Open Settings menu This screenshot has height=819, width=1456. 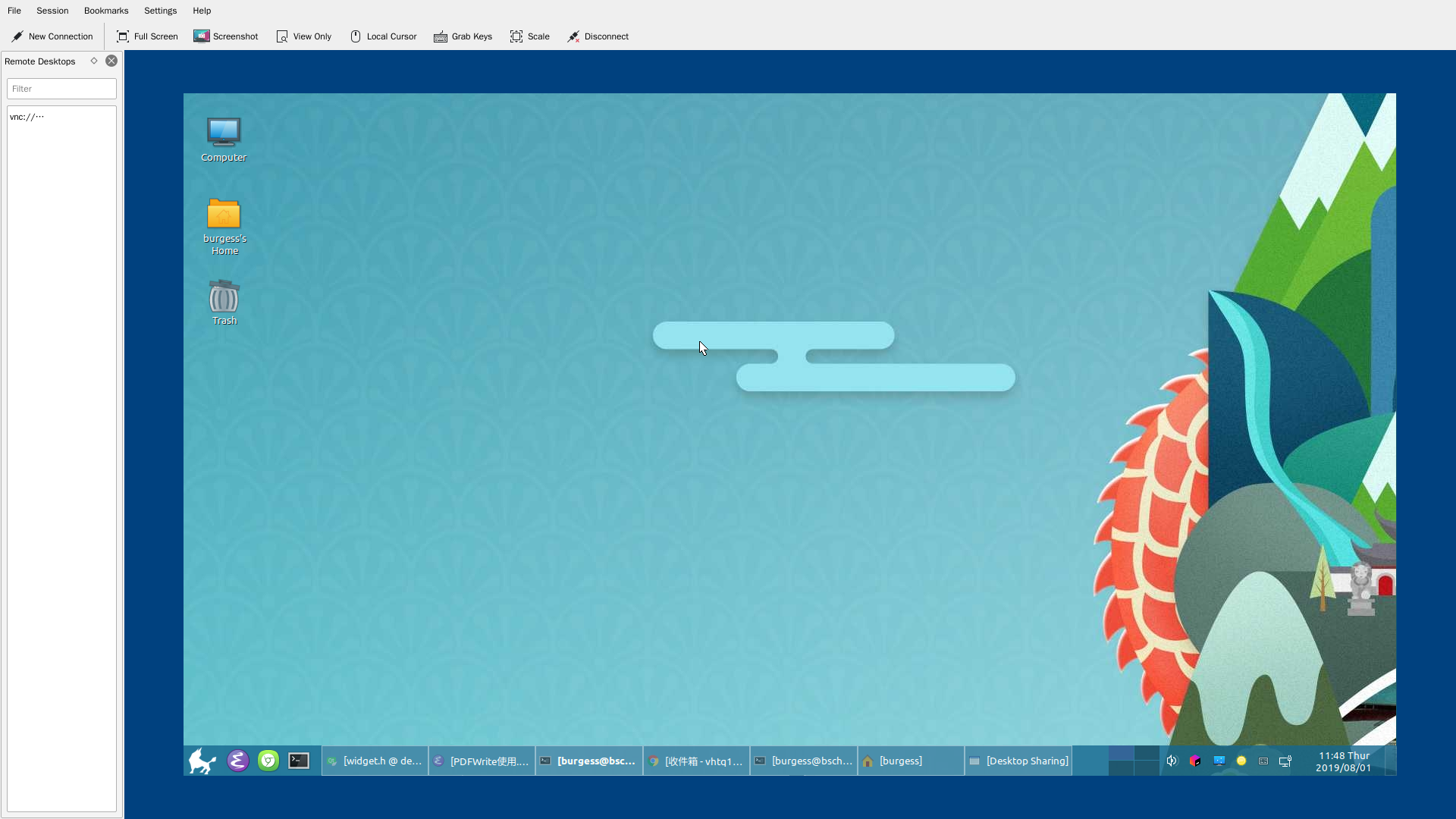pos(160,10)
